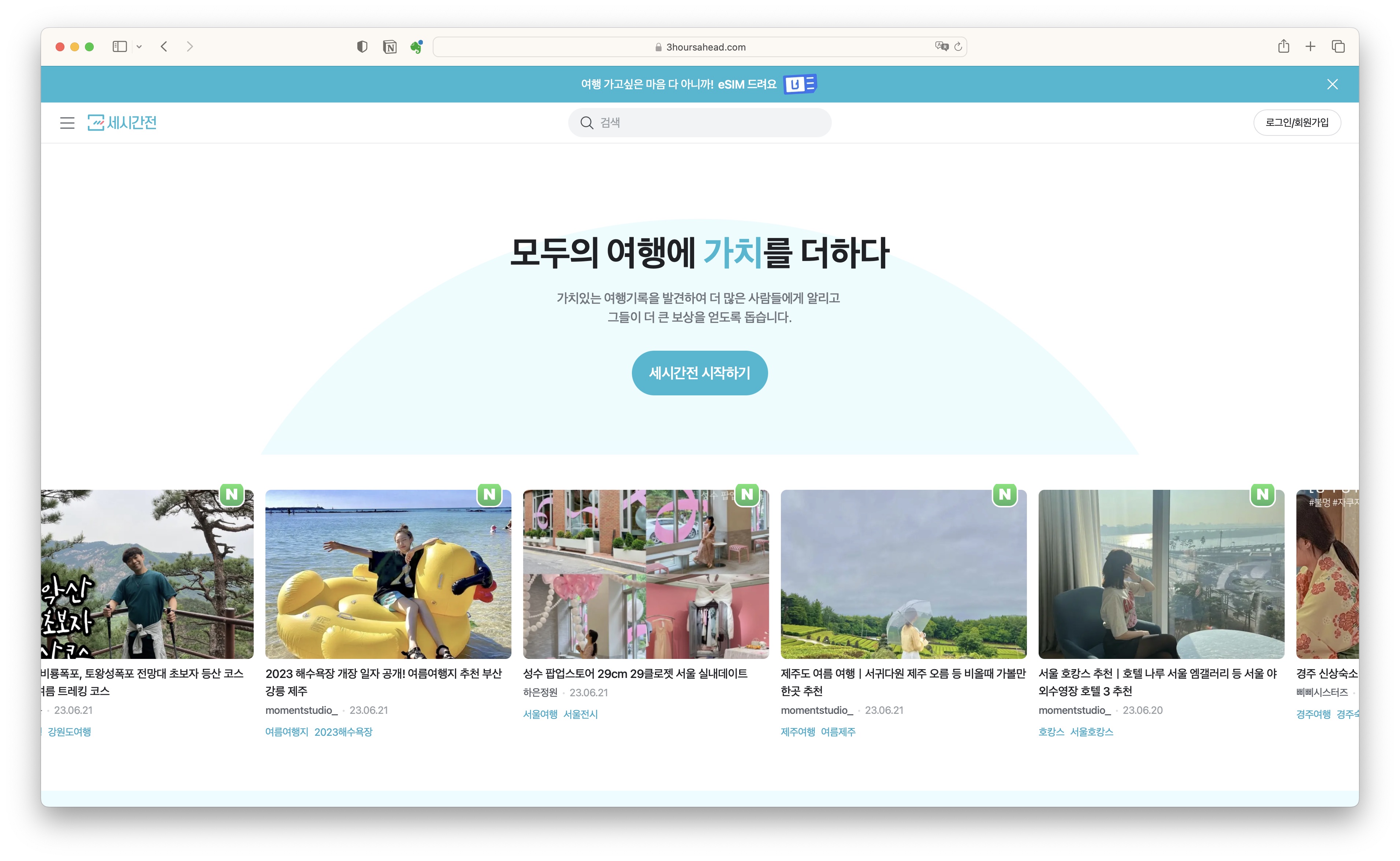Click date 23.06.20 on hotel article
Screen dimensions: 1400x861
pyautogui.click(x=1143, y=710)
